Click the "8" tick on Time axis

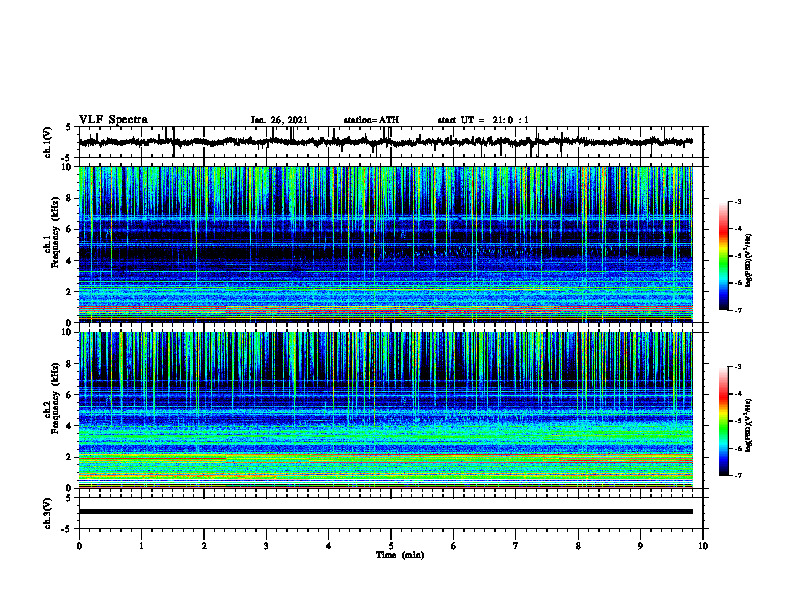(578, 546)
